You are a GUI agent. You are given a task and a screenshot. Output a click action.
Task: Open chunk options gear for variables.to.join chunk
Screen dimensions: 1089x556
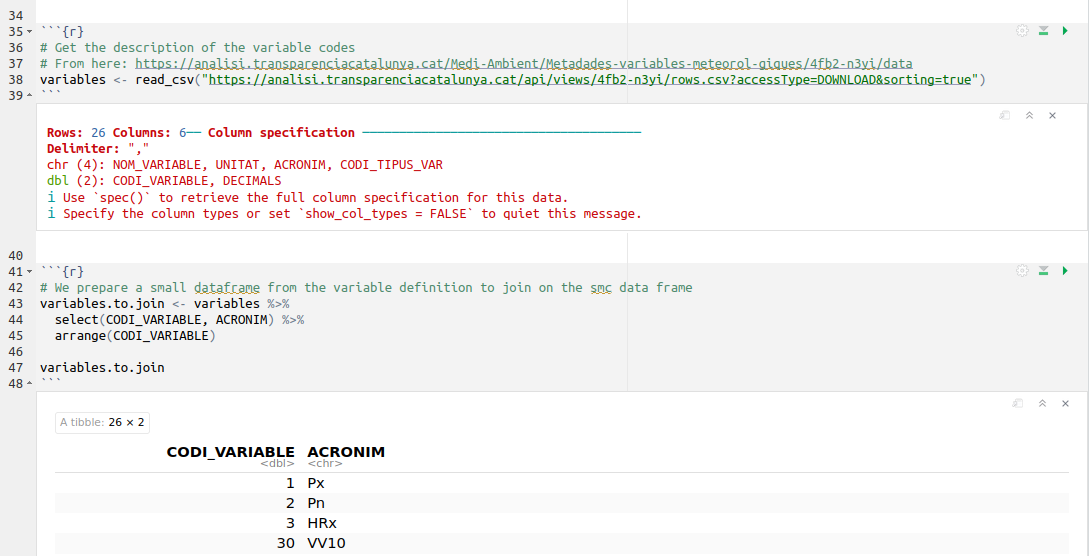click(x=1022, y=271)
